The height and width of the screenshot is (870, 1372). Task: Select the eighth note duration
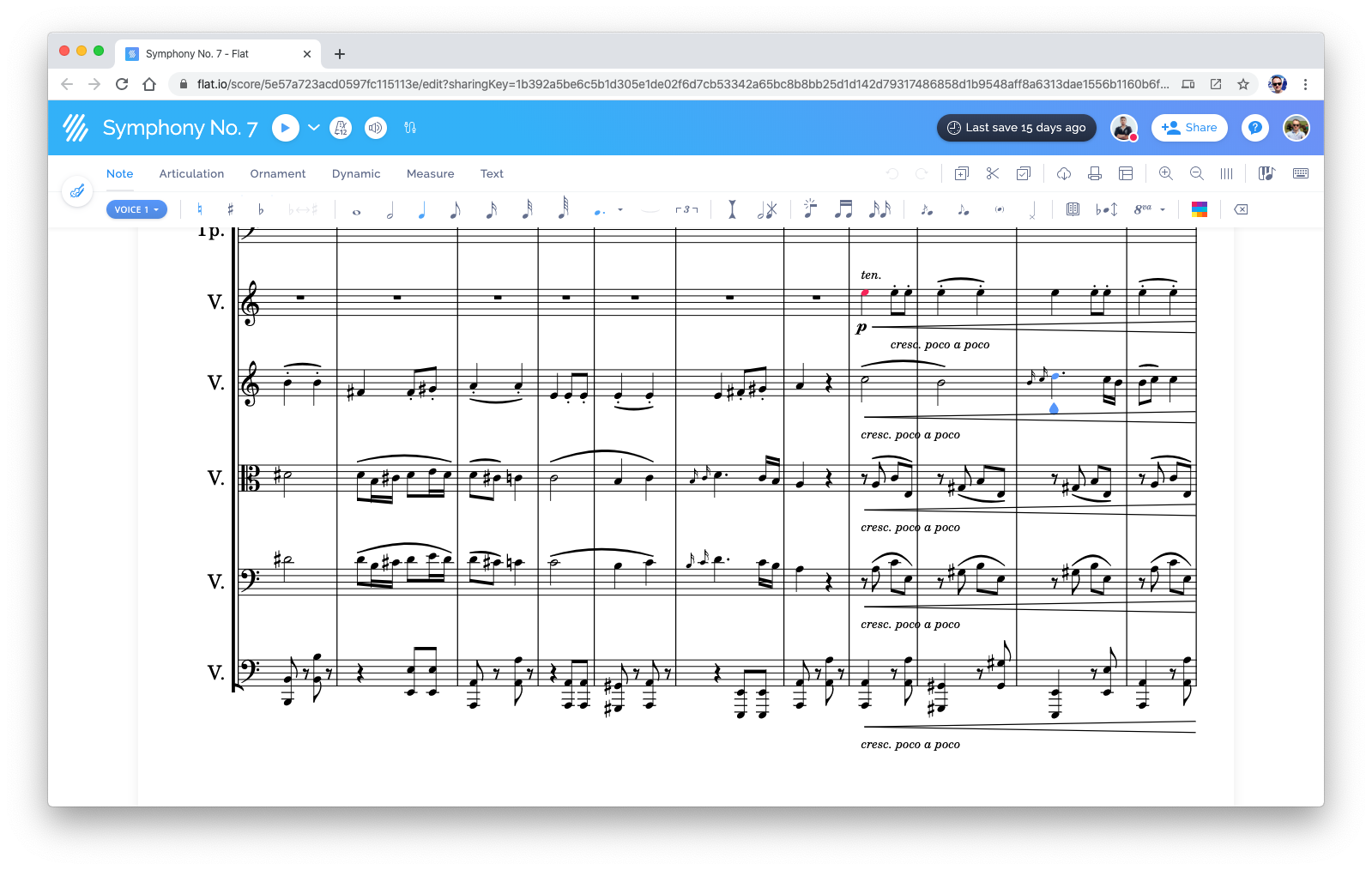[x=455, y=209]
